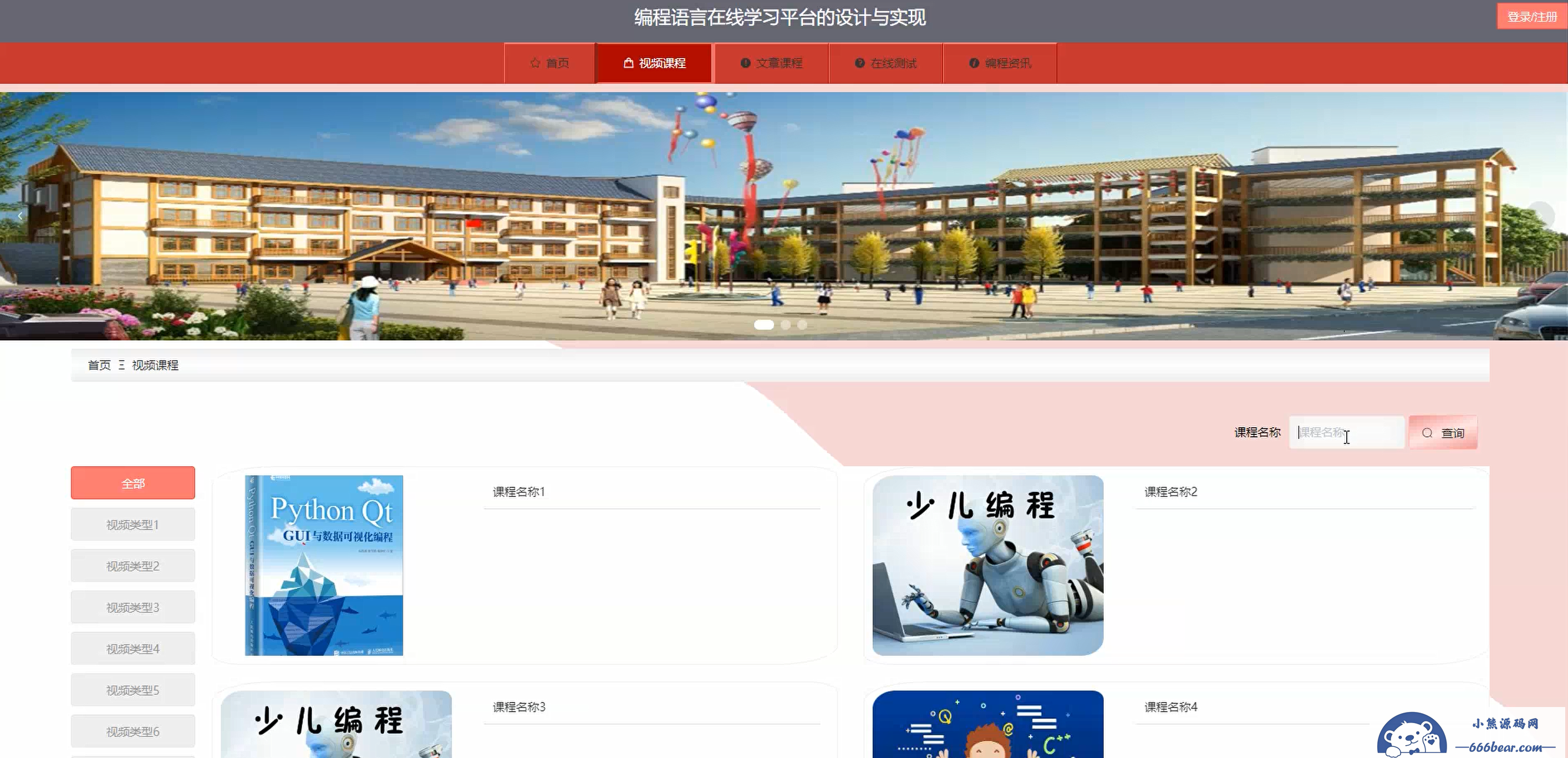Open the Python Qt book cover thumbnail
The height and width of the screenshot is (758, 1568).
(x=324, y=565)
